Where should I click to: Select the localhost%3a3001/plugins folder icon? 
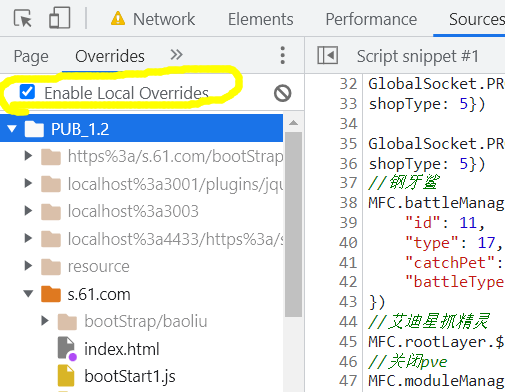point(51,184)
